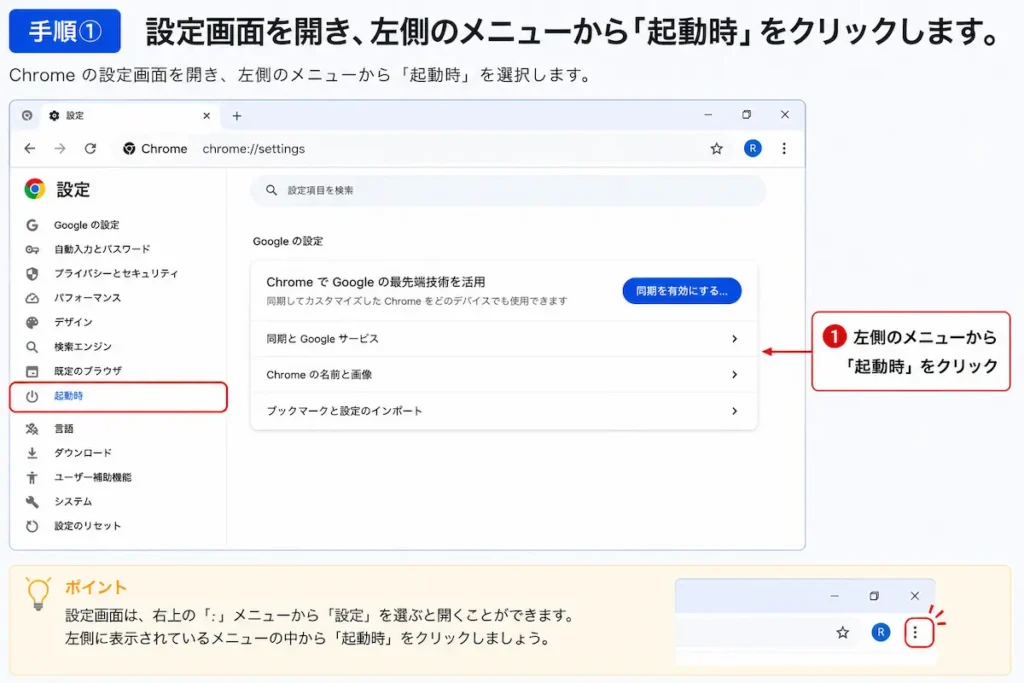Open the three-dot Chrome menu in the main window

pyautogui.click(x=784, y=149)
